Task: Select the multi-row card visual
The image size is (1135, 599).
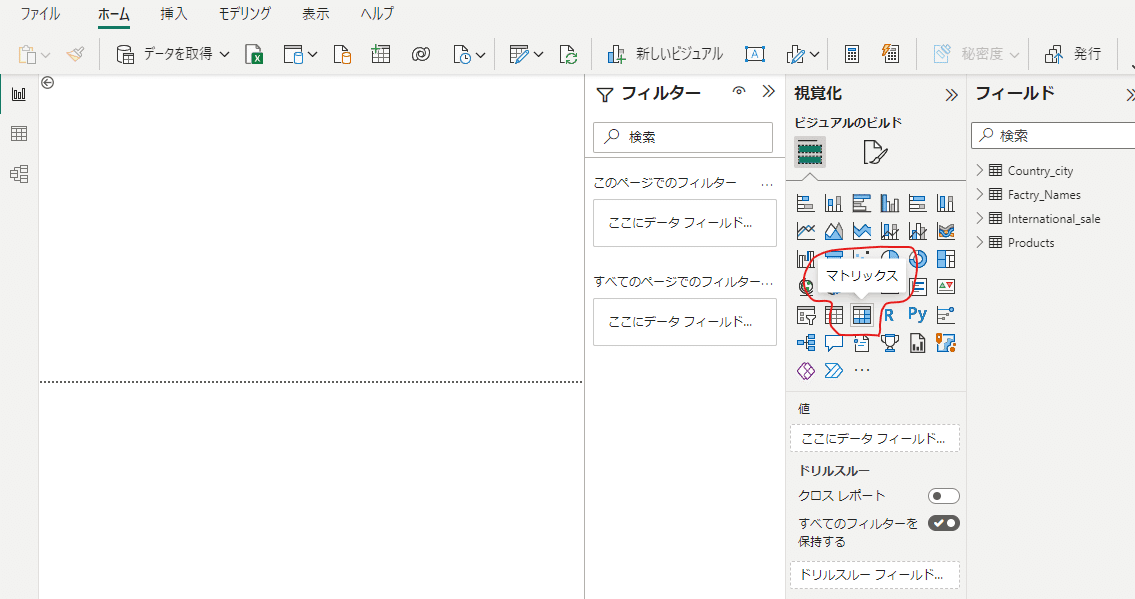Action: click(x=919, y=287)
